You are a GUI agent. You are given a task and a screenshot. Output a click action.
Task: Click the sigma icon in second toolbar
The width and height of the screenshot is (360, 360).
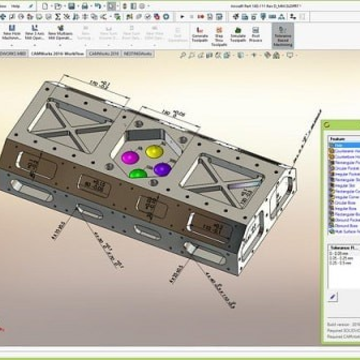tap(57, 16)
